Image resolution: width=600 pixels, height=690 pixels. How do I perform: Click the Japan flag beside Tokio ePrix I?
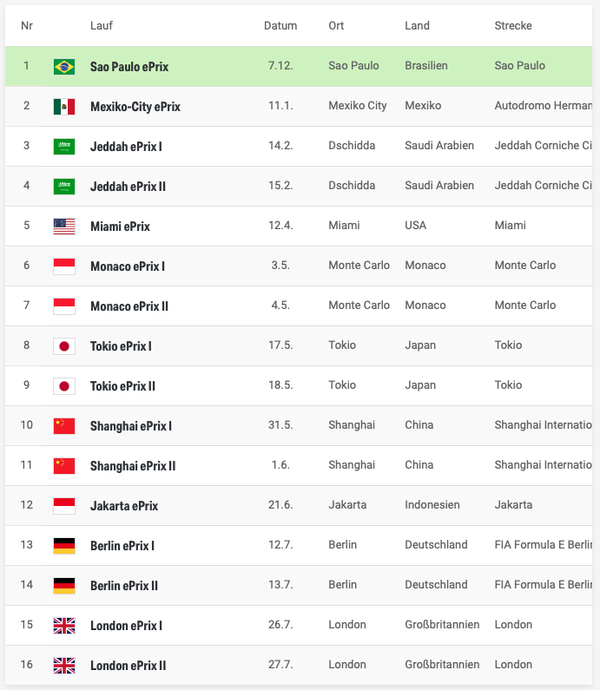click(x=64, y=346)
